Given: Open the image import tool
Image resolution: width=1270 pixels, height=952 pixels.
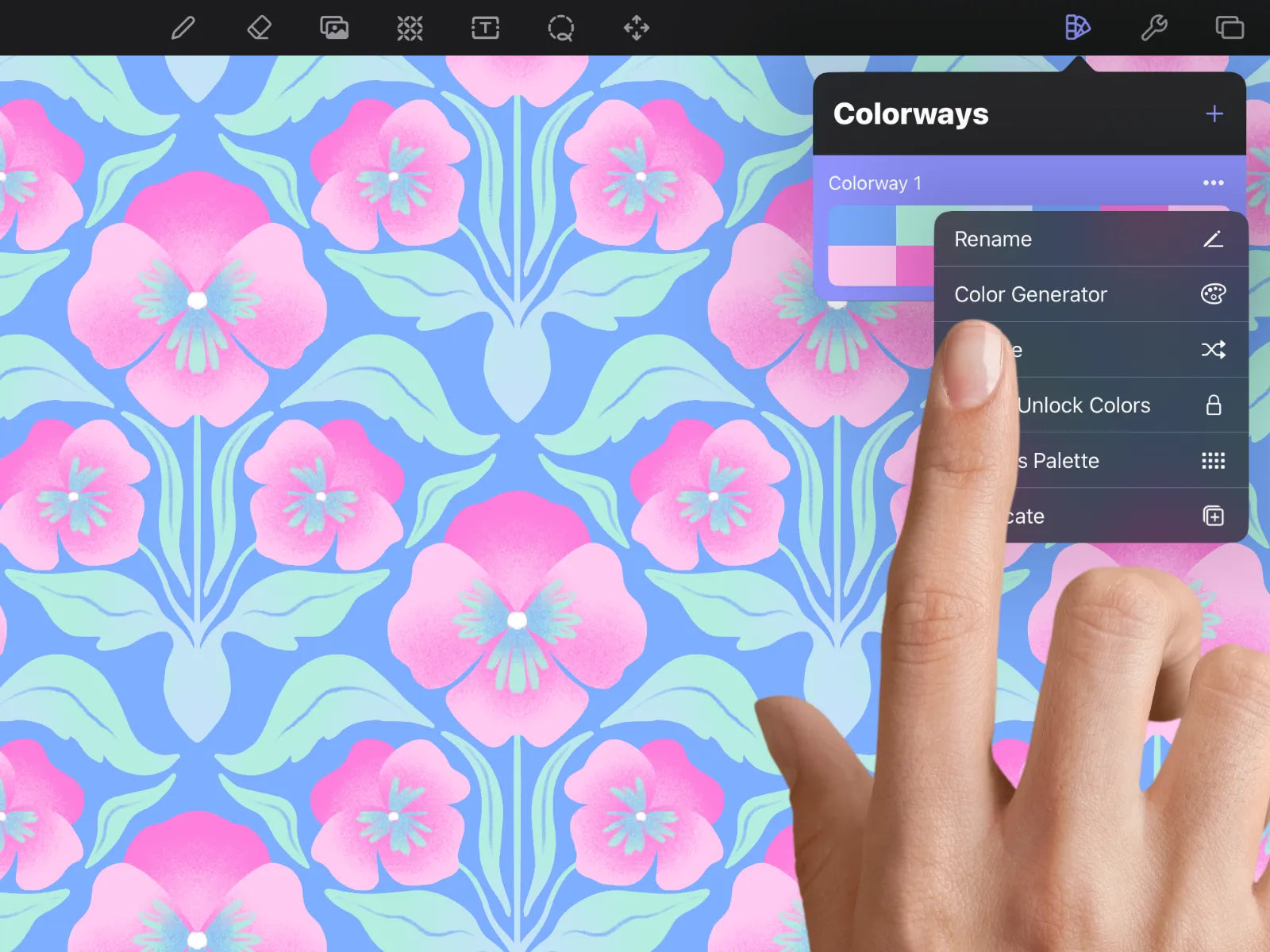Looking at the screenshot, I should 334,29.
